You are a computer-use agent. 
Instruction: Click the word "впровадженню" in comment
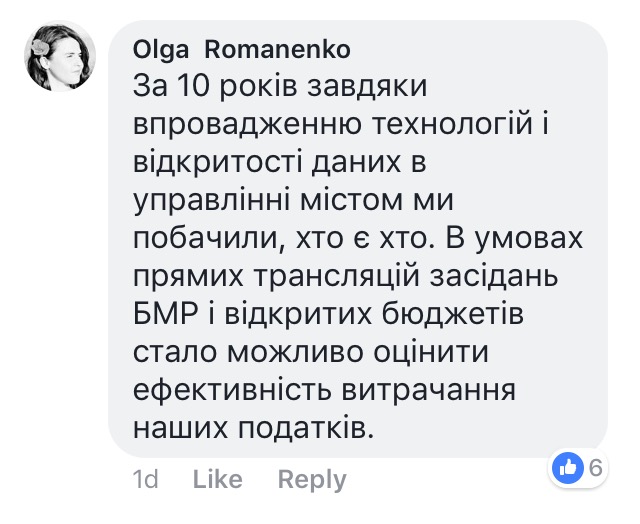point(247,125)
